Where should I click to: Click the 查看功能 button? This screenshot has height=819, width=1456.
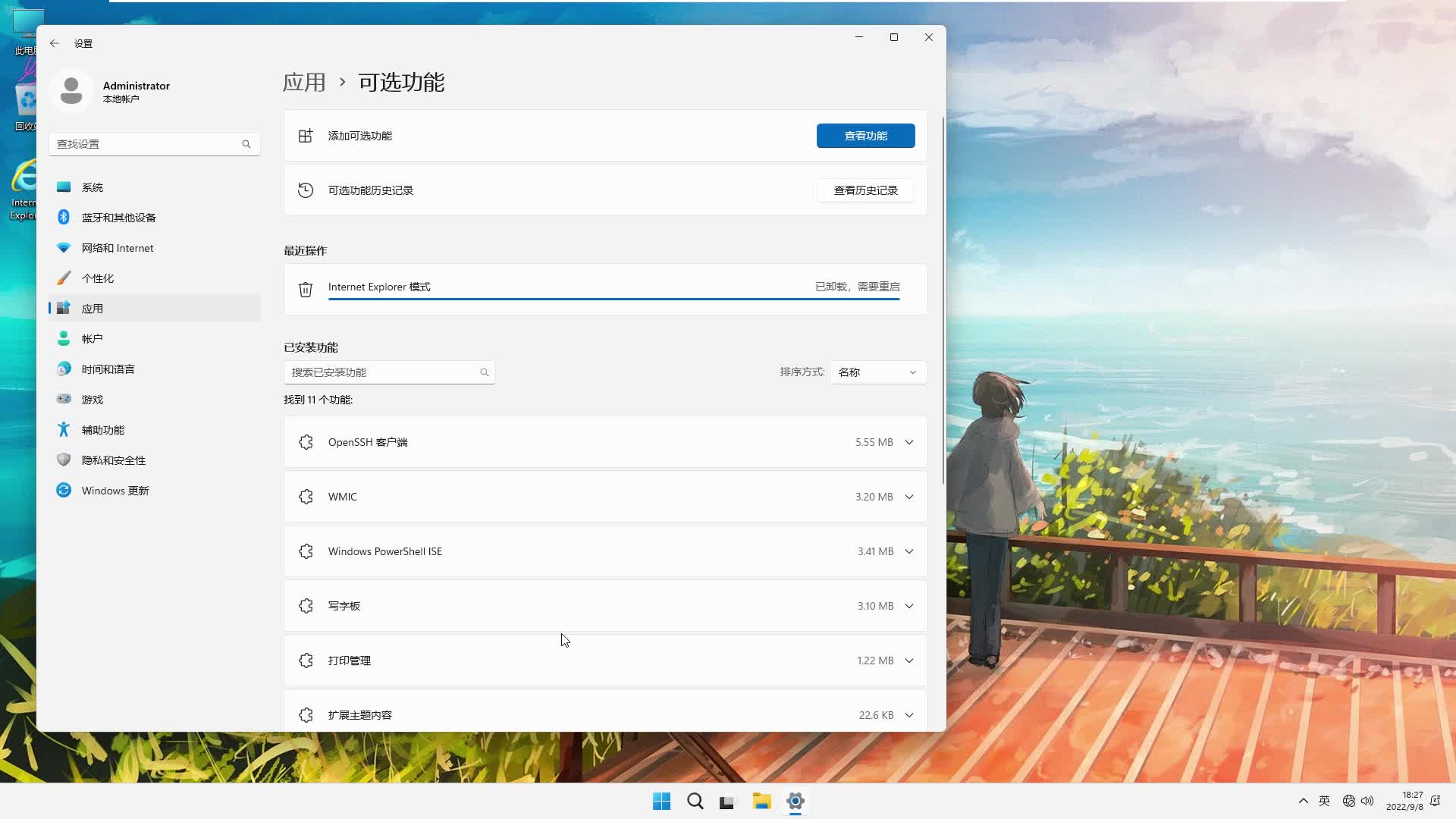tap(865, 136)
